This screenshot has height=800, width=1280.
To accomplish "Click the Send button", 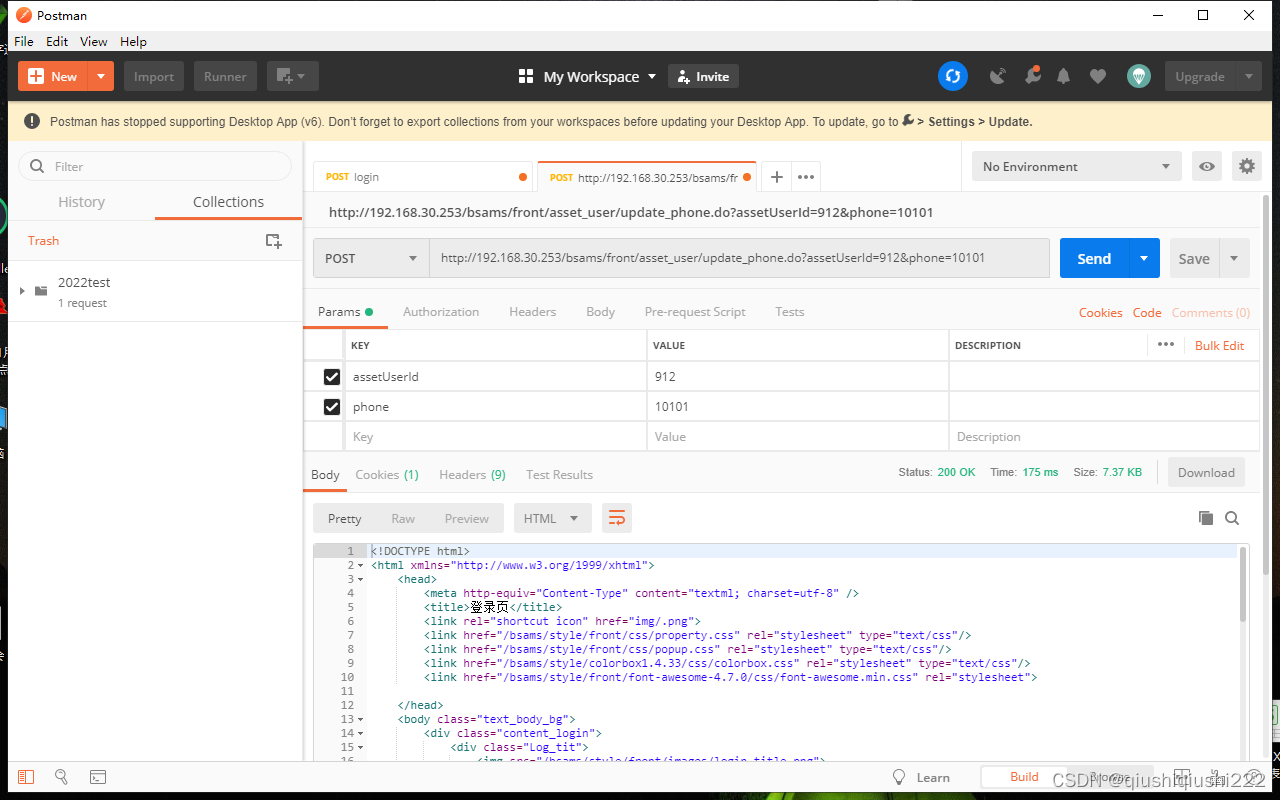I will [1094, 258].
